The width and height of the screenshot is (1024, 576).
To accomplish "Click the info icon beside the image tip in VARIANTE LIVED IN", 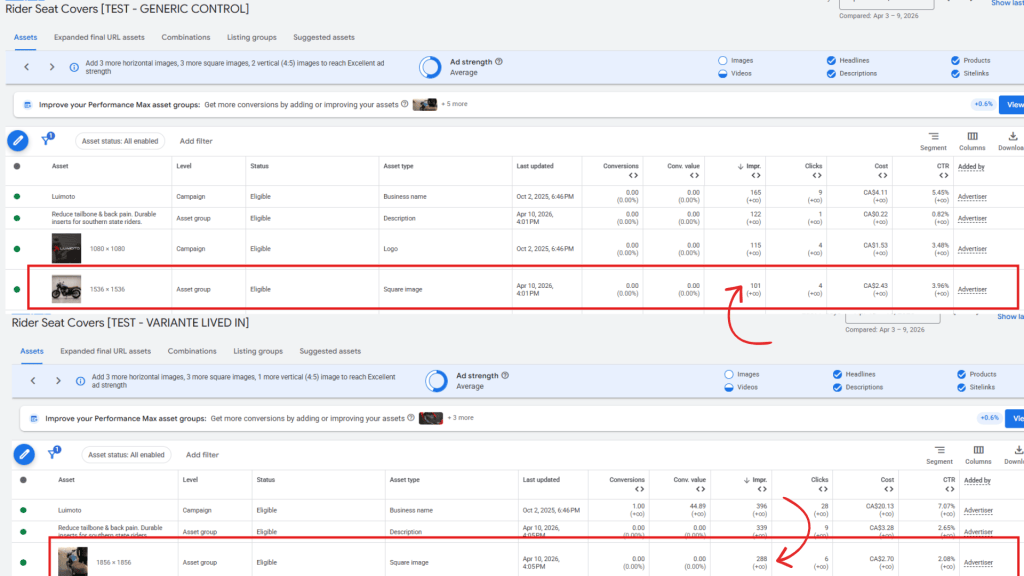I will pyautogui.click(x=80, y=381).
